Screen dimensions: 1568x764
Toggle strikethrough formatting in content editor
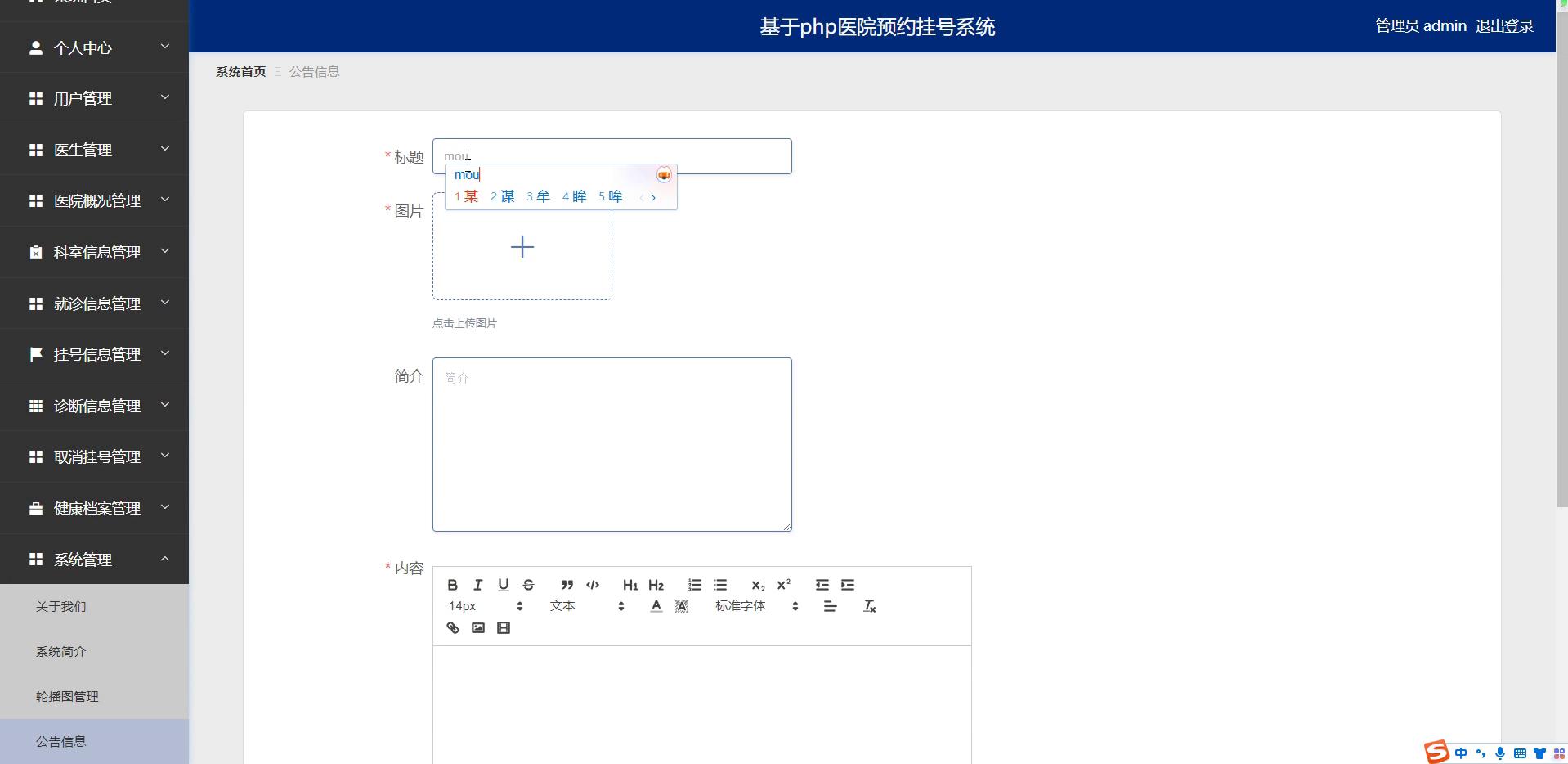click(529, 585)
